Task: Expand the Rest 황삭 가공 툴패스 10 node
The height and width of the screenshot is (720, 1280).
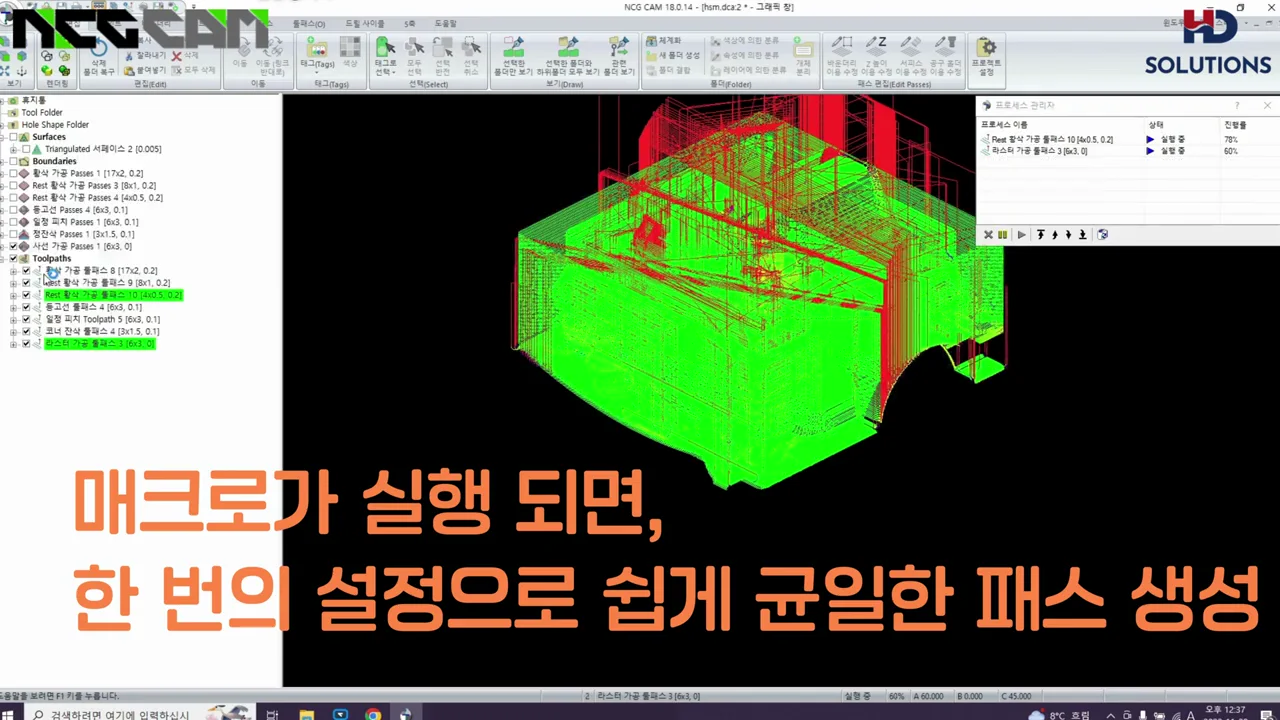Action: (14, 295)
